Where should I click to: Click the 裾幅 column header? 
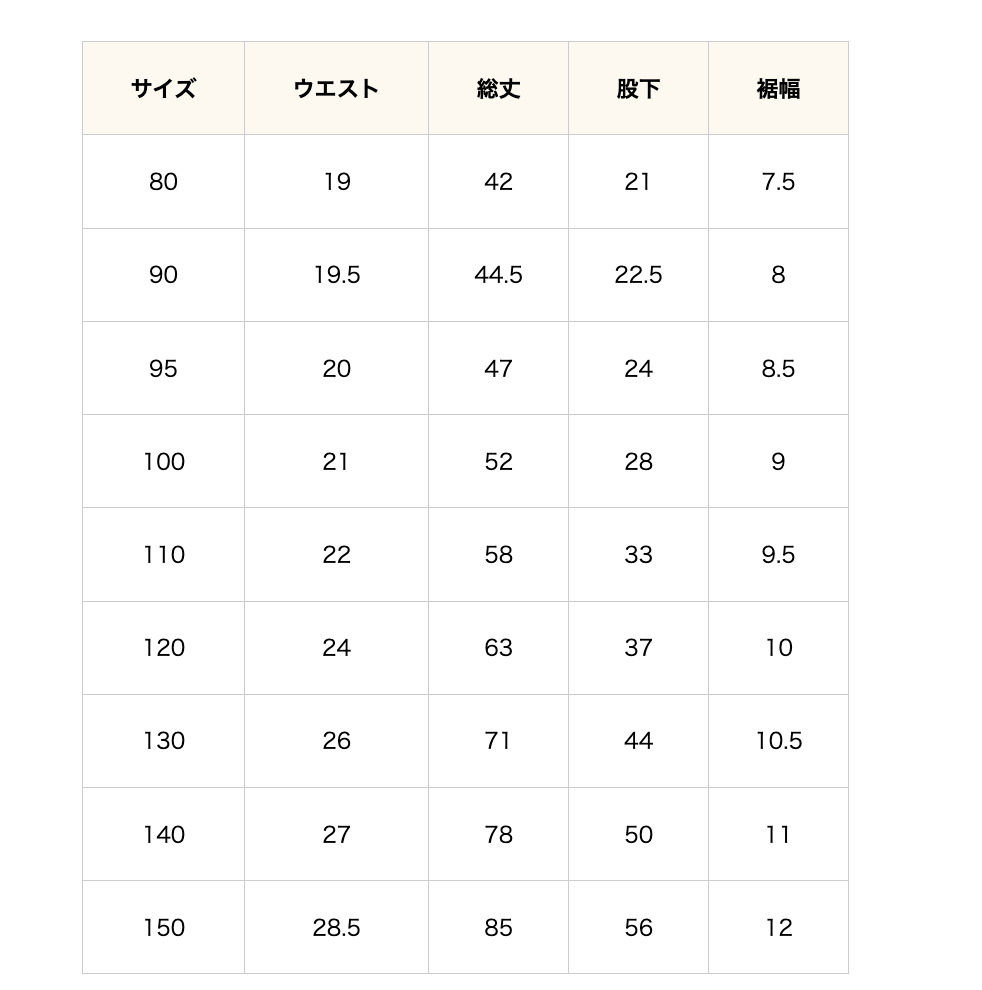point(778,89)
